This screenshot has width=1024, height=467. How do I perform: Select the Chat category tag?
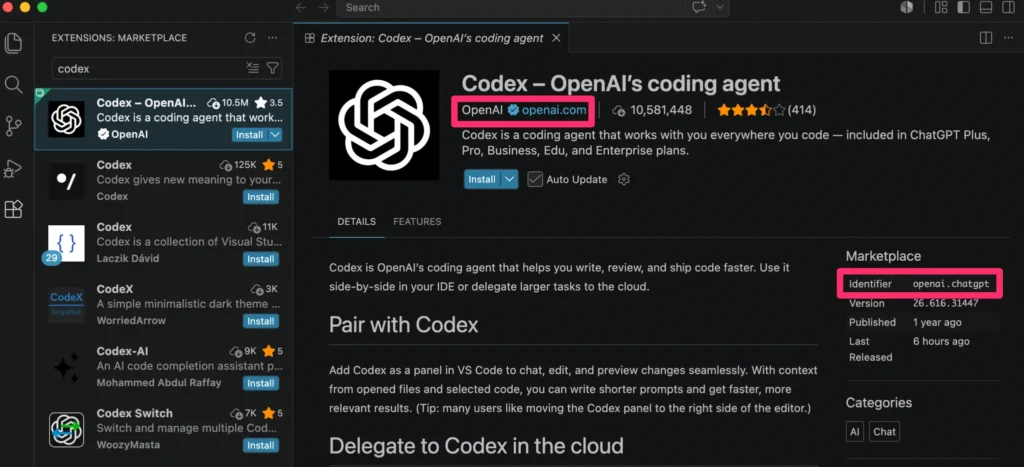884,432
